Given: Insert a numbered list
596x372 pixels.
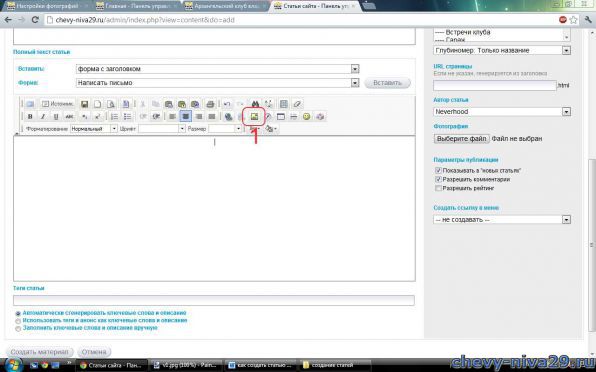Looking at the screenshot, I should coord(114,117).
